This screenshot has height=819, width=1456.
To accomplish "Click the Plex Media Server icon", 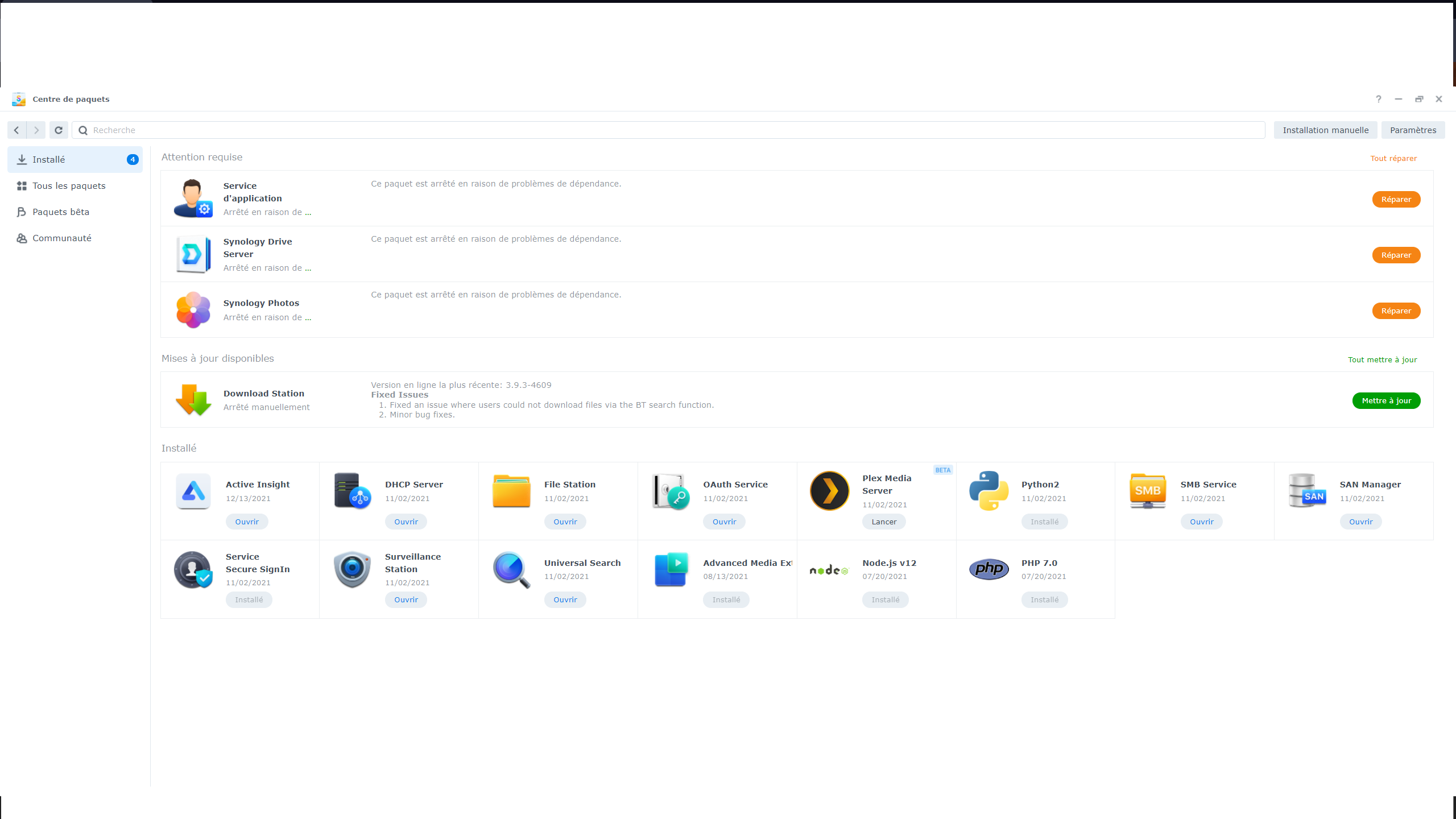I will (829, 491).
